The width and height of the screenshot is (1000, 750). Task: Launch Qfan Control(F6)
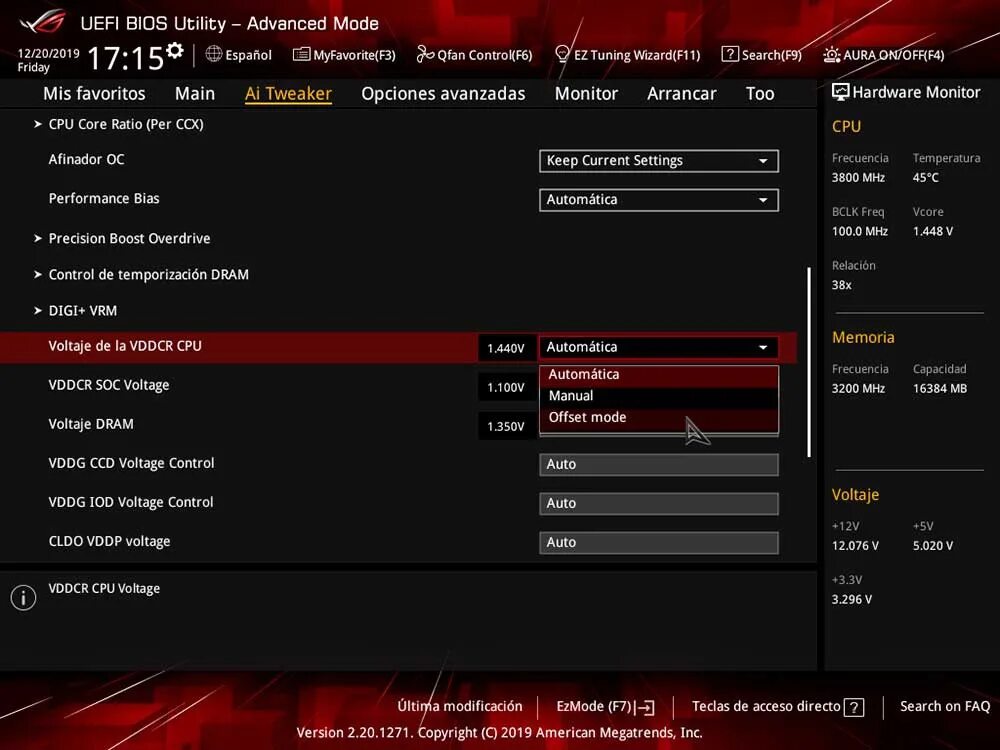point(474,55)
